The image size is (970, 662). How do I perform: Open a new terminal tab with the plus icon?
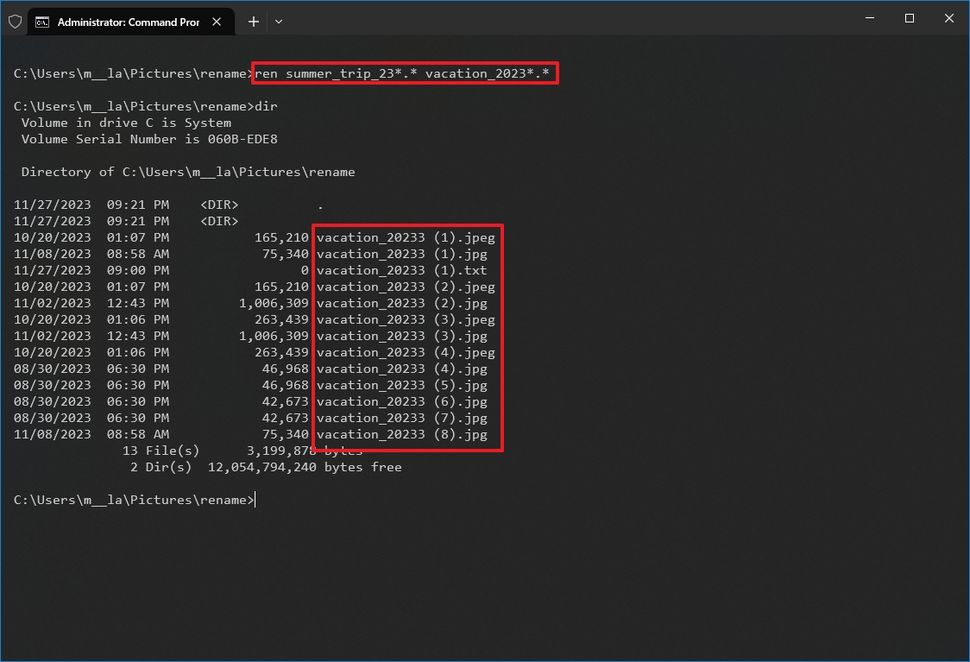[x=253, y=21]
